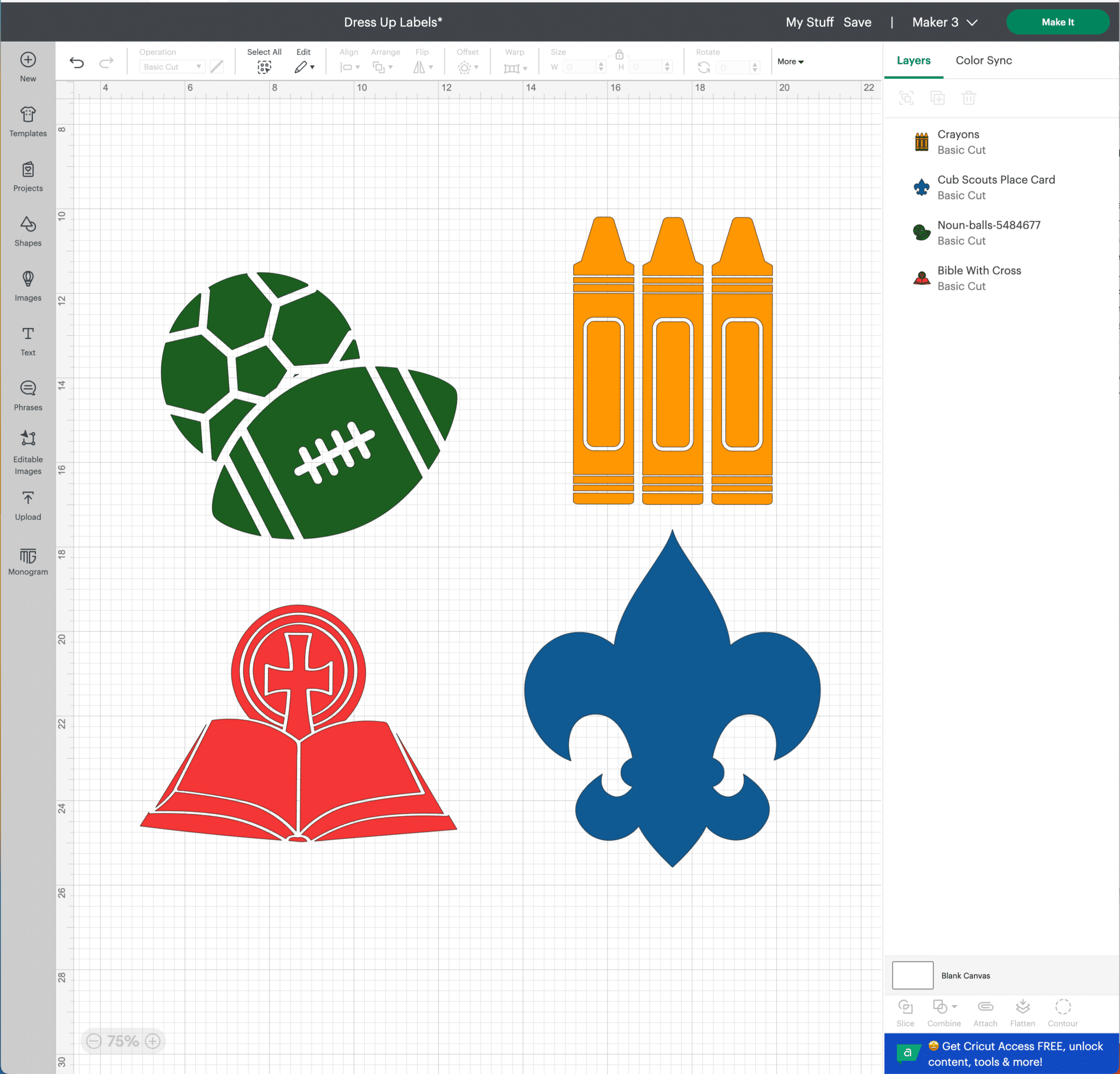
Task: Click the Upload icon in sidebar
Action: coord(27,506)
